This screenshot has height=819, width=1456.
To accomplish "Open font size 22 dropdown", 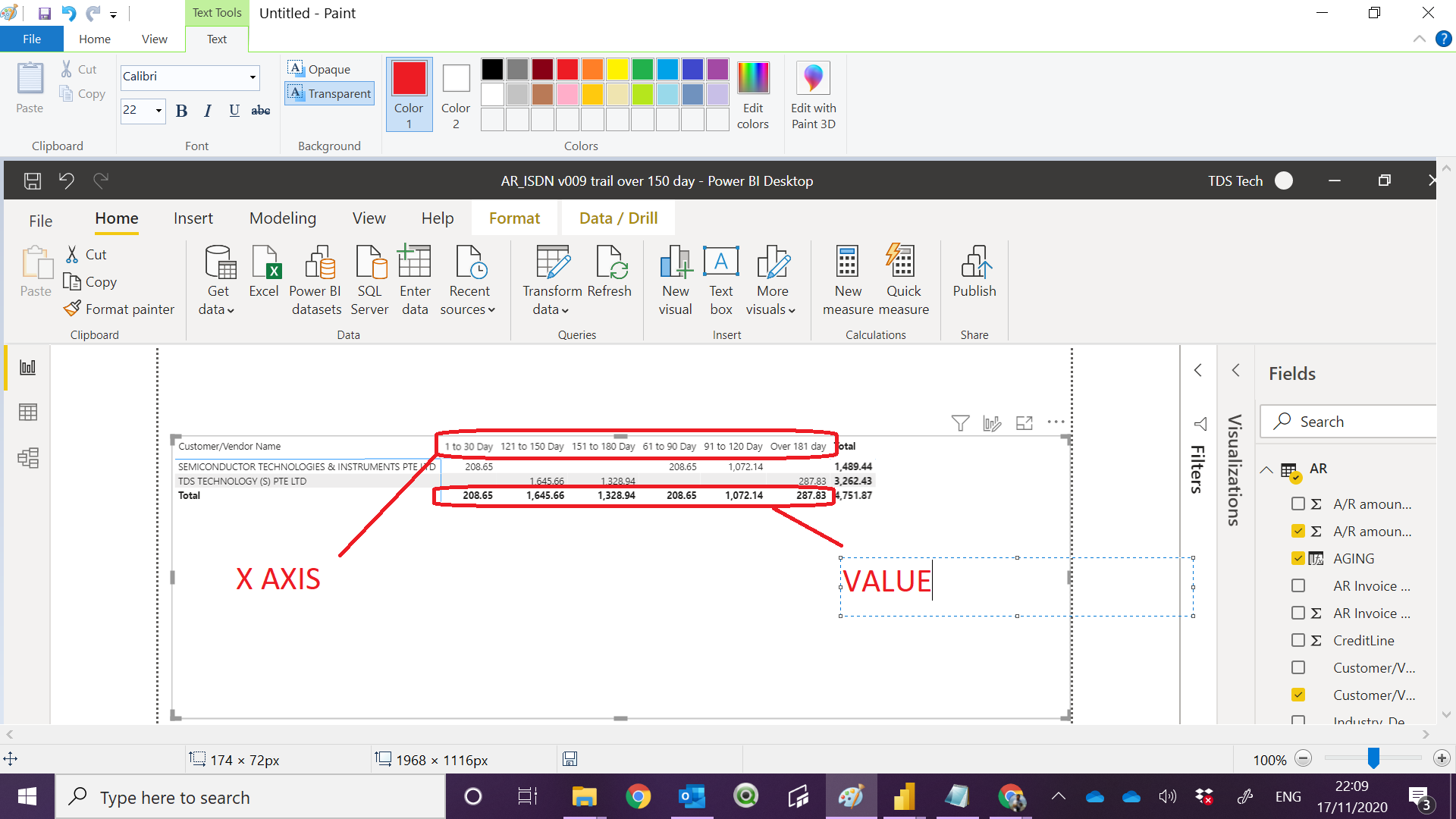I will pos(158,111).
